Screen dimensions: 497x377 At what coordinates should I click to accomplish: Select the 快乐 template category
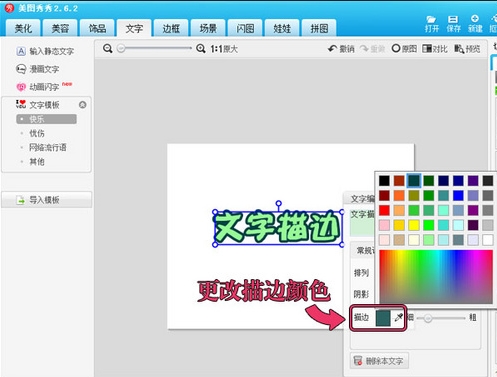tap(46, 119)
